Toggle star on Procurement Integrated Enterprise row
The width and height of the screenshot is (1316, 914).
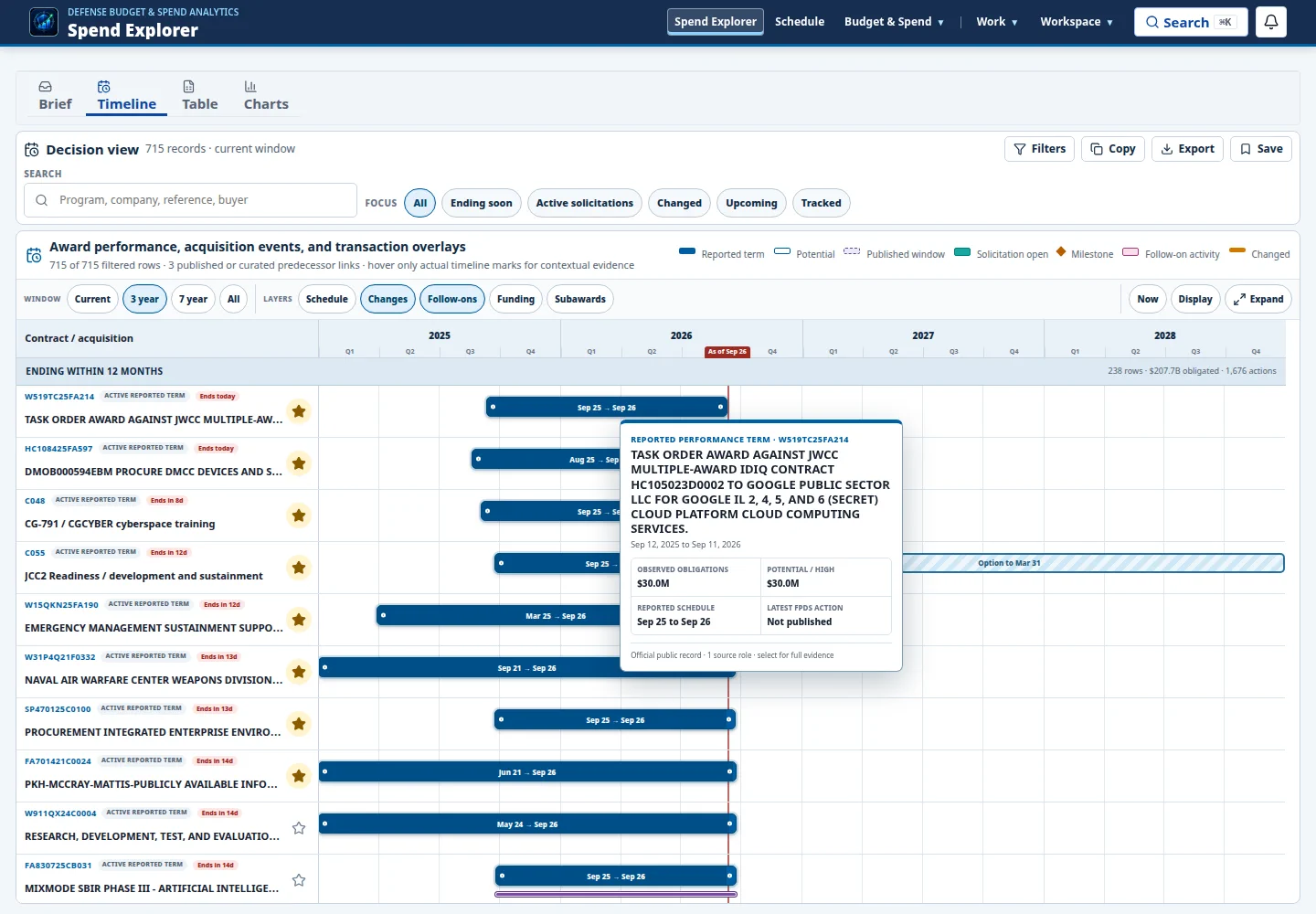(x=299, y=724)
